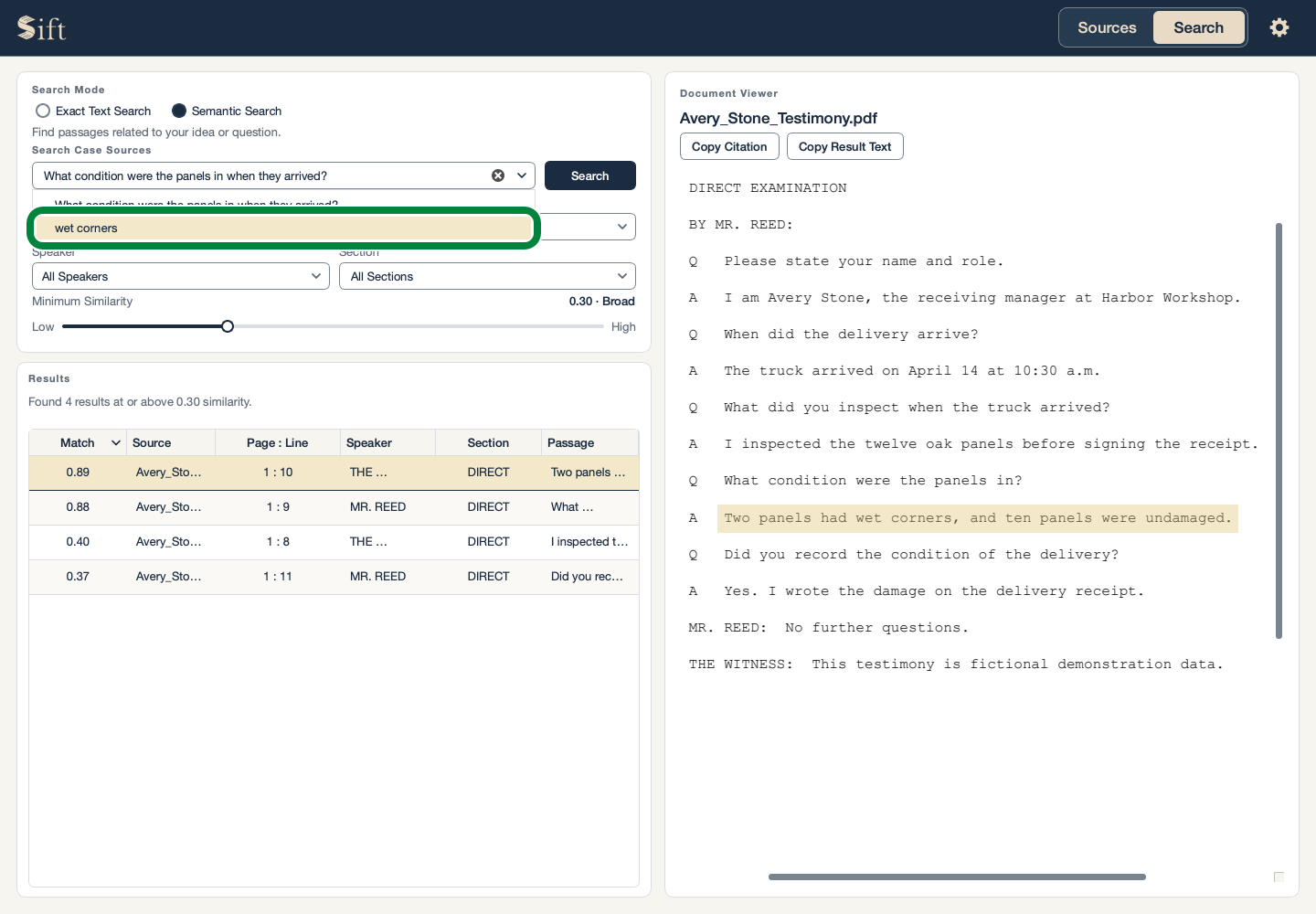Open the All Speakers dropdown
Screen dimensions: 1316x914
point(181,276)
